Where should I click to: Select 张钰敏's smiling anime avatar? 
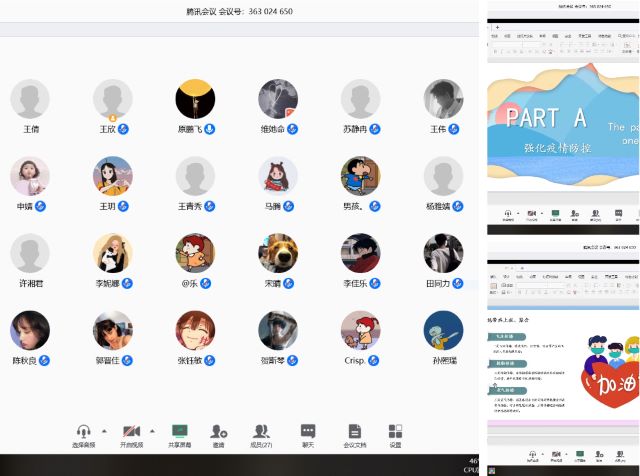pos(195,330)
